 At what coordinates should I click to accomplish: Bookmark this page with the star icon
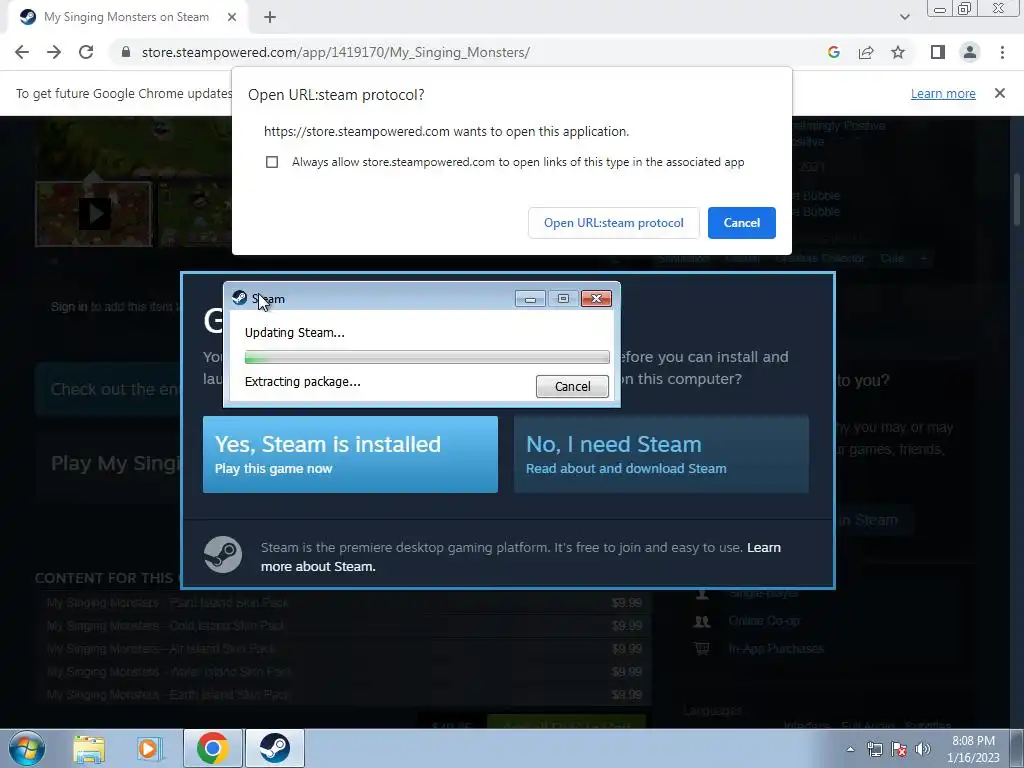(898, 52)
